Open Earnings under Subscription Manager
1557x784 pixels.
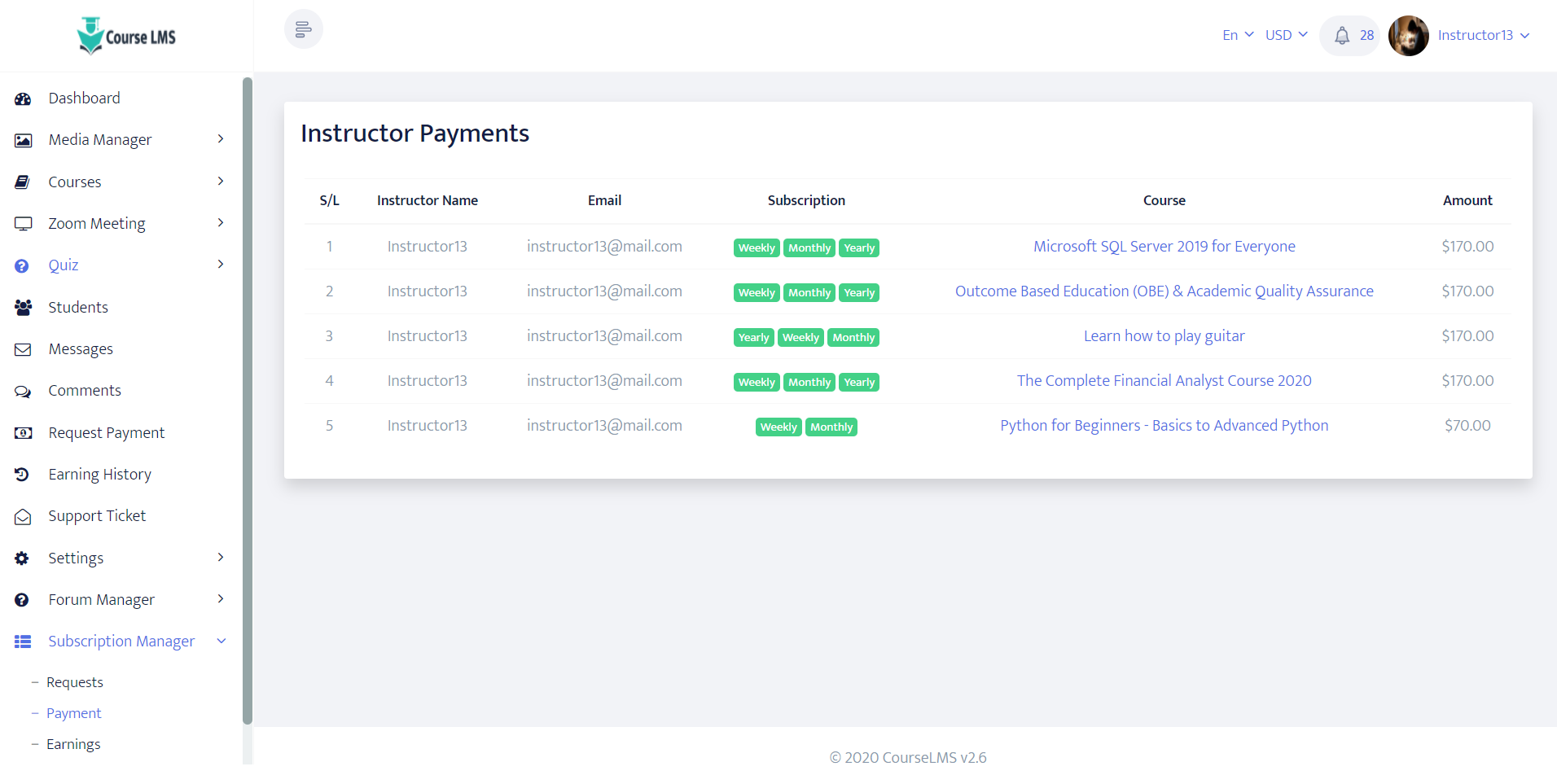pyautogui.click(x=73, y=744)
